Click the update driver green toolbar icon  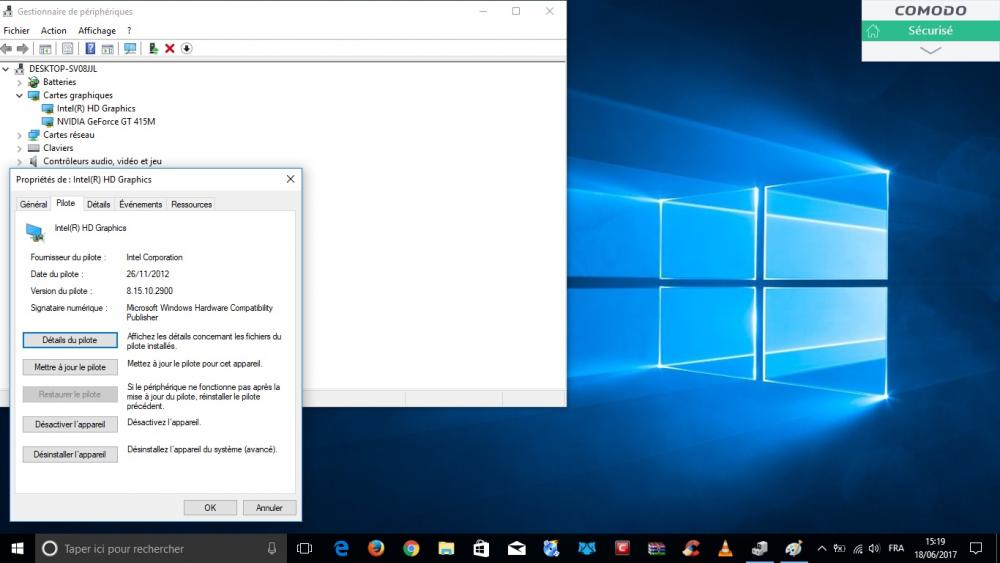(x=153, y=48)
